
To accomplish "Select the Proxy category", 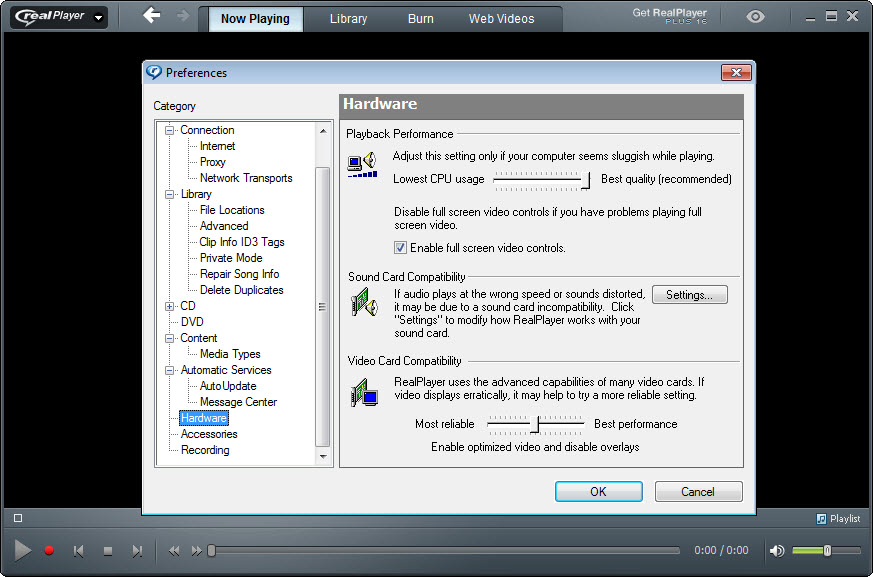I will click(x=213, y=162).
